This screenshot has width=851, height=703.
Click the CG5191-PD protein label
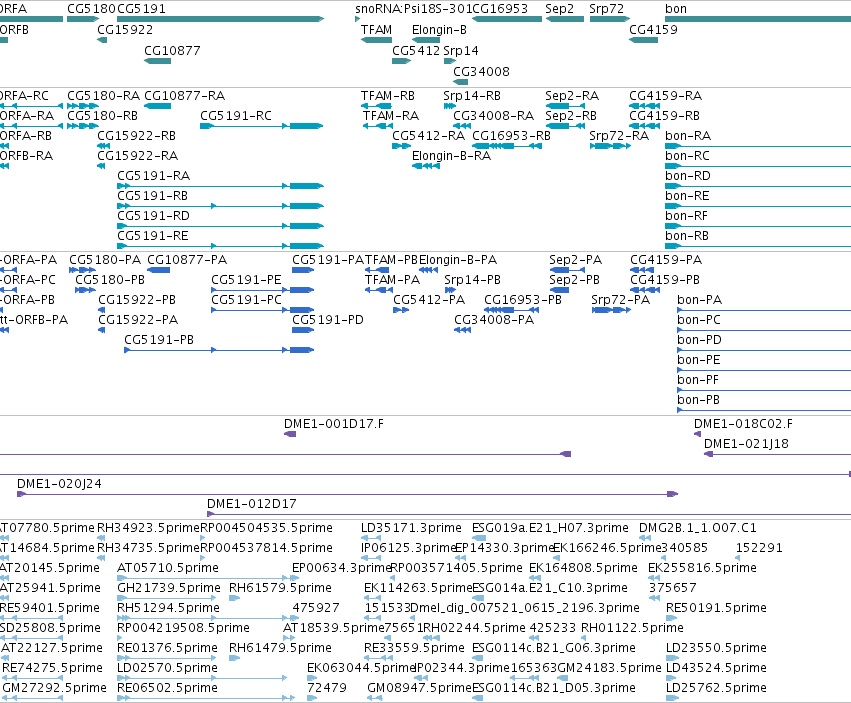(x=328, y=320)
